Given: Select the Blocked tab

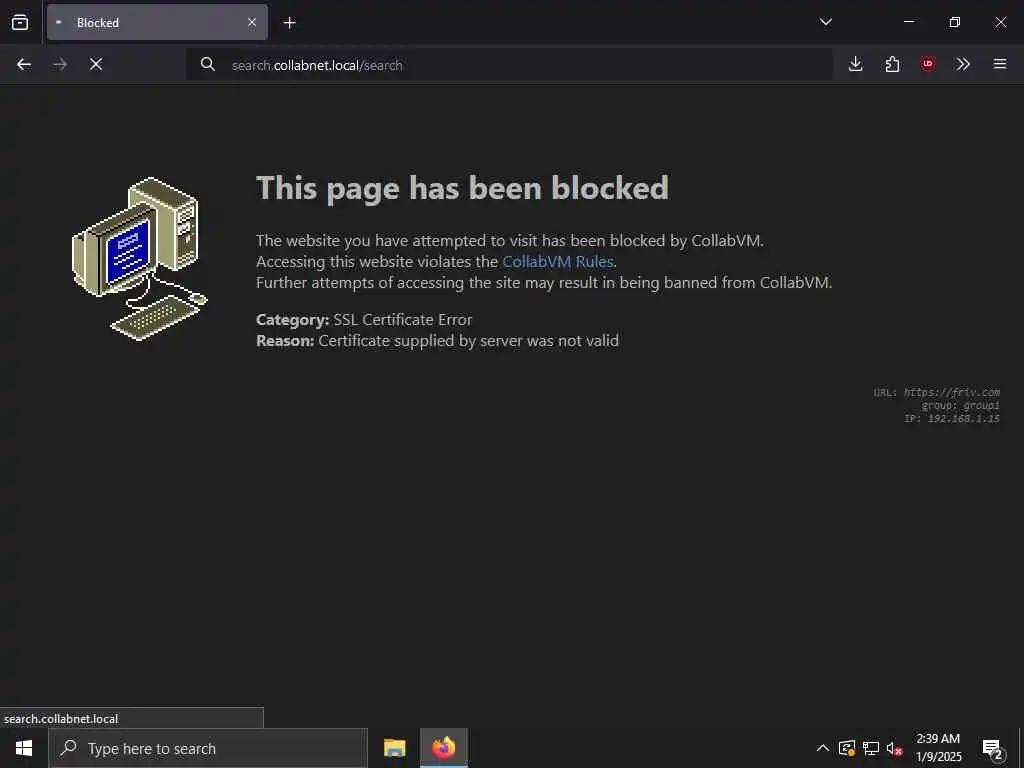Looking at the screenshot, I should [157, 22].
